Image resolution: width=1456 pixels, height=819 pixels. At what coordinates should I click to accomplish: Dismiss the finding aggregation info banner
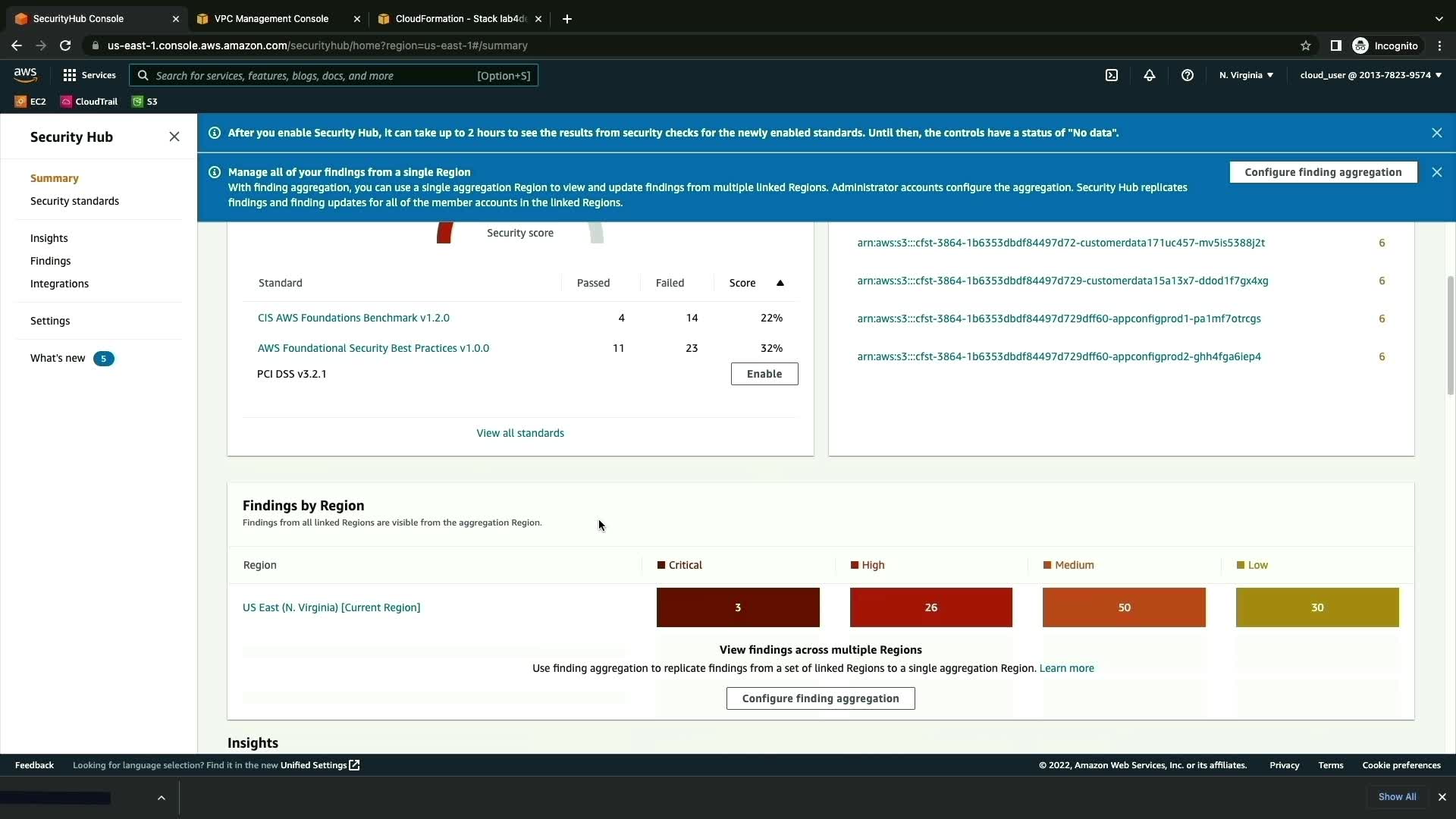pos(1436,172)
